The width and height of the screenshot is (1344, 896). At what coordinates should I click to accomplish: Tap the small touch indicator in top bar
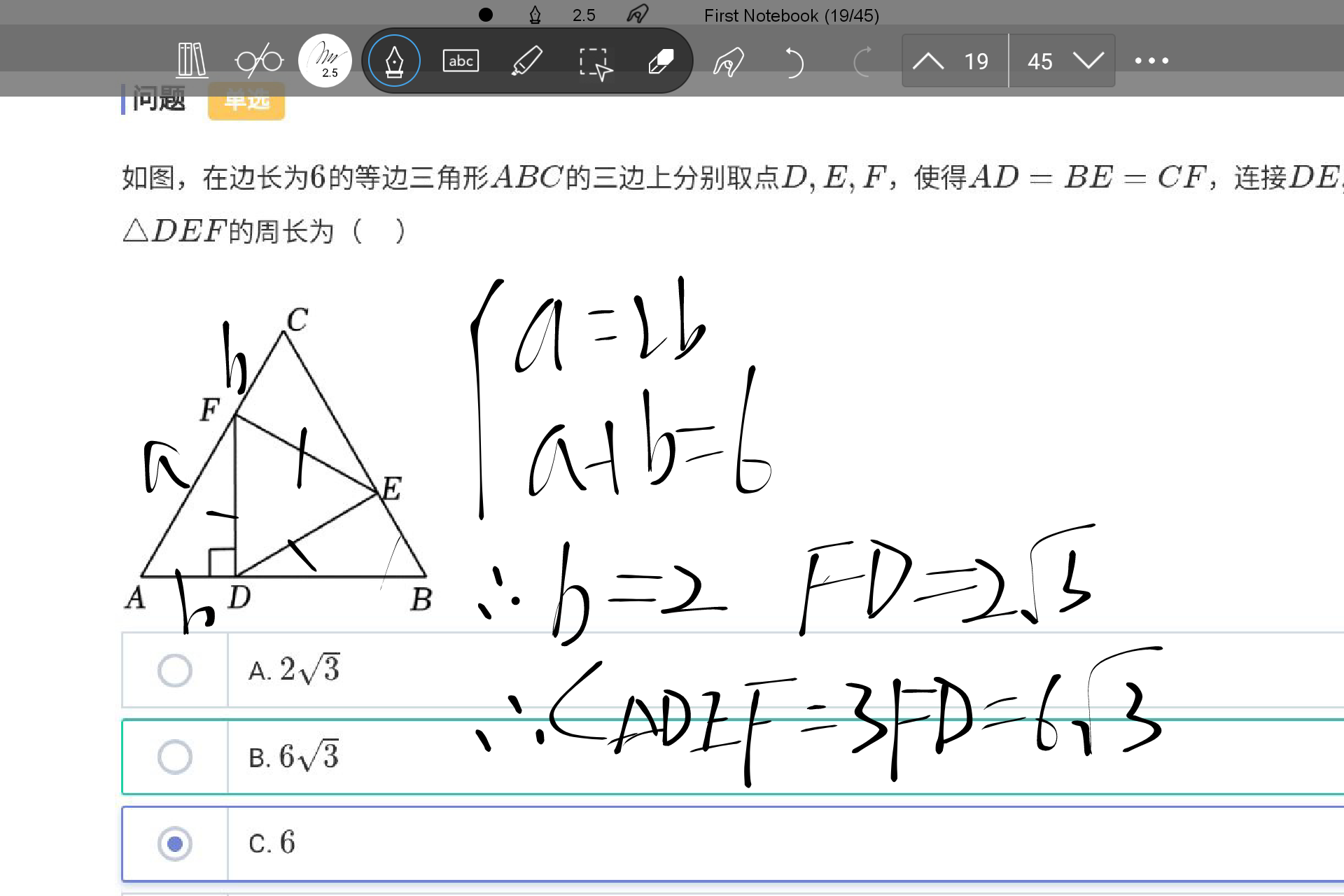click(638, 14)
